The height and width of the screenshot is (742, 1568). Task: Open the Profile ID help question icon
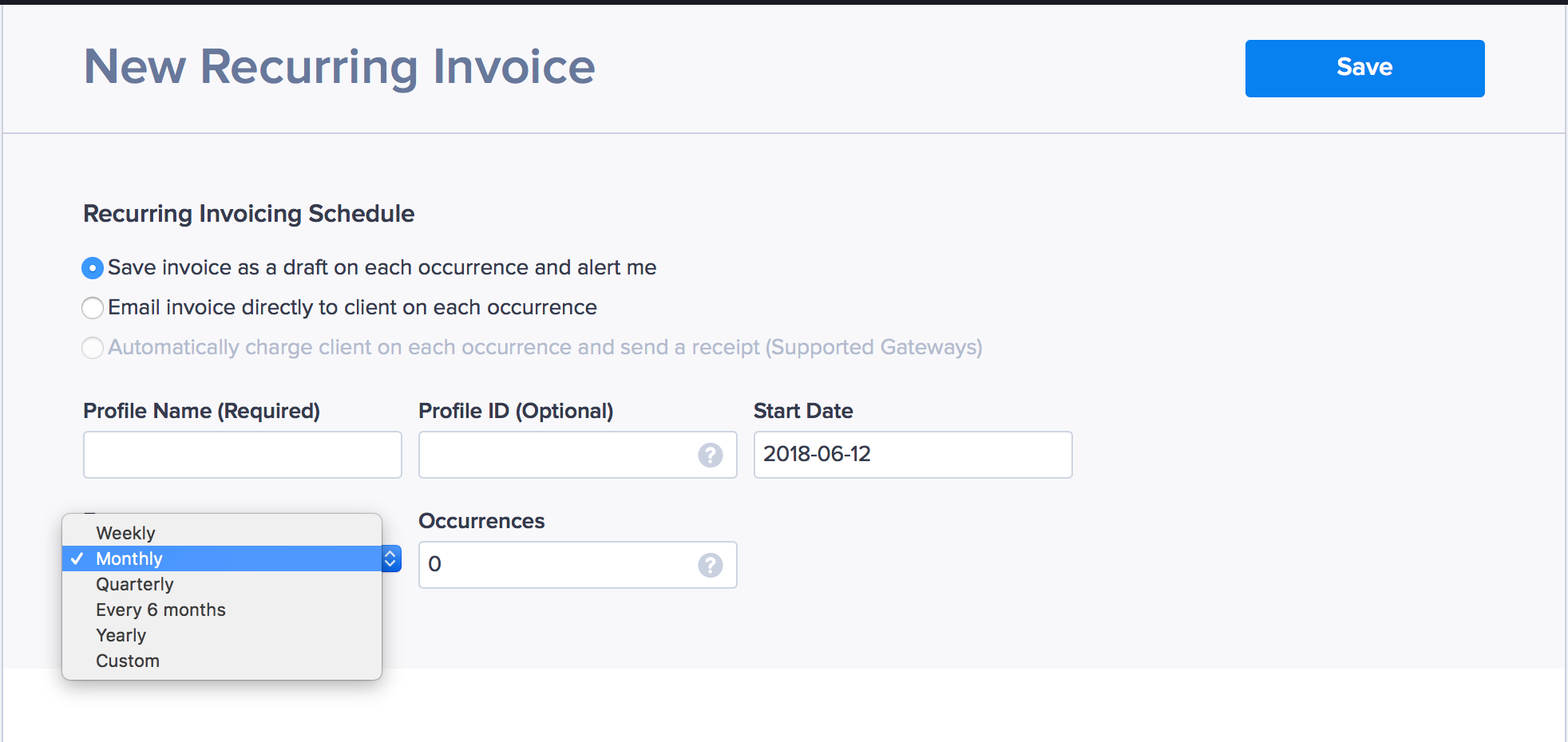click(711, 455)
